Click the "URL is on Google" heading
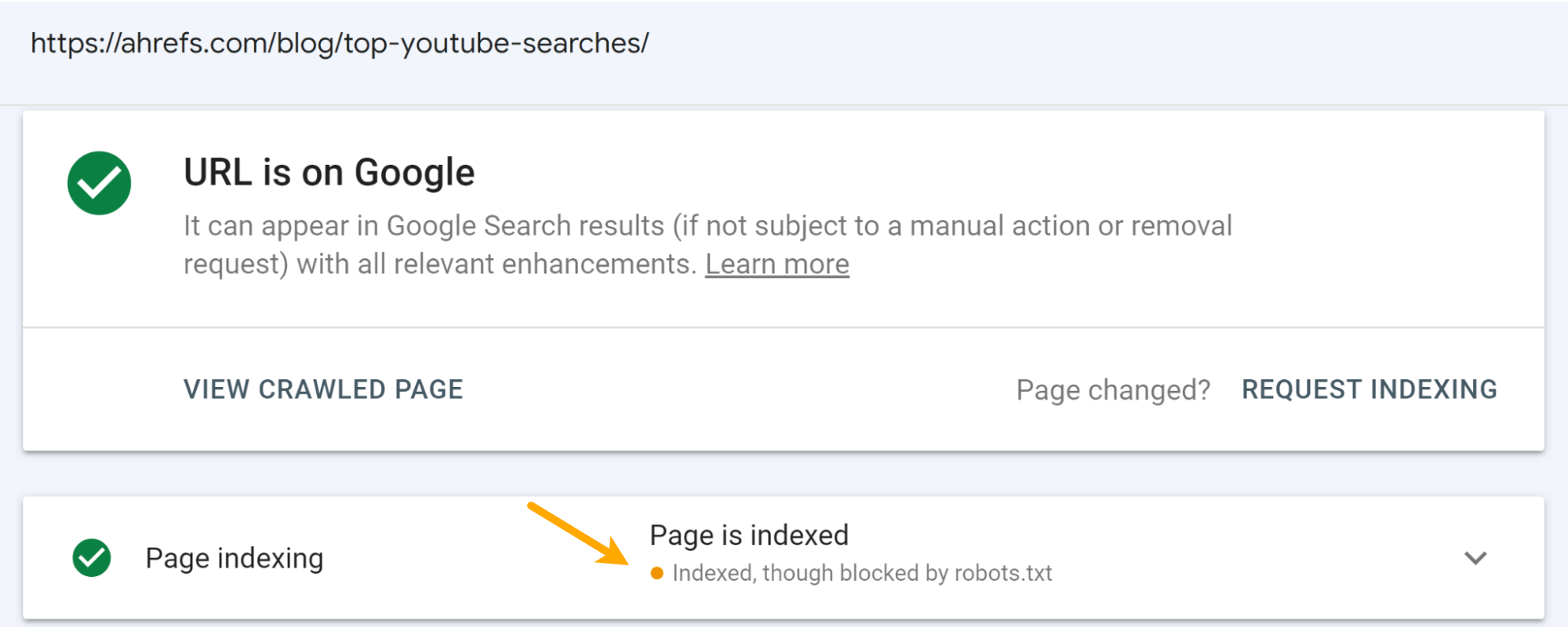The image size is (1568, 628). [x=328, y=172]
